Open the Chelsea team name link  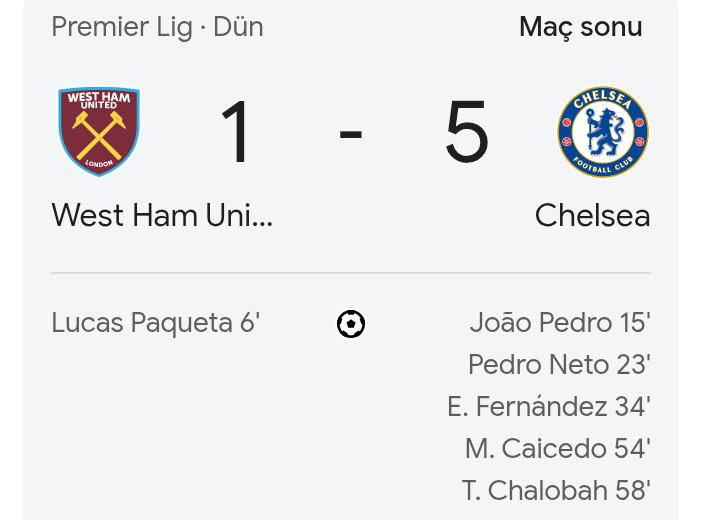point(593,215)
